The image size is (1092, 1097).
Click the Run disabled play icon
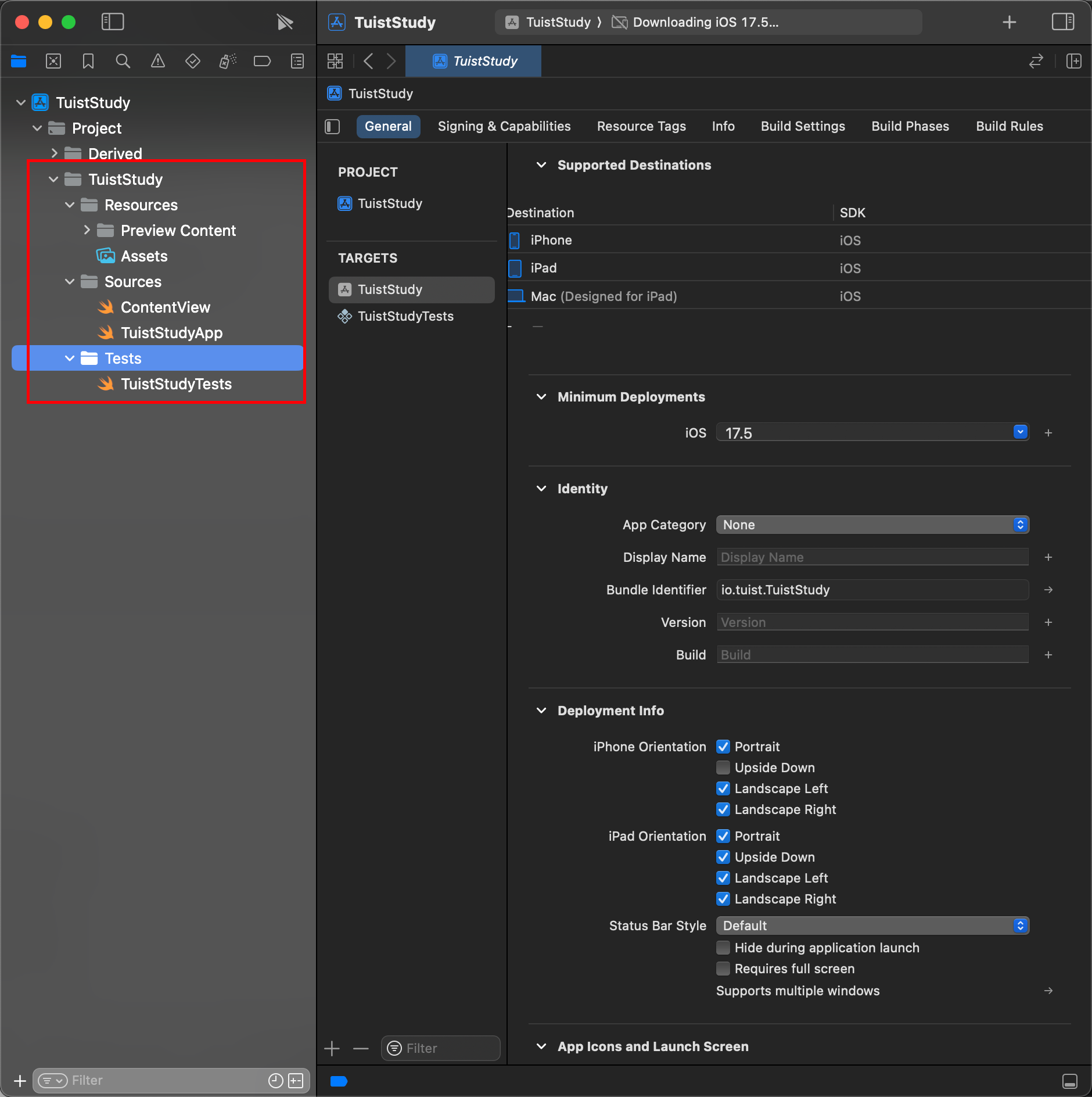click(x=285, y=22)
